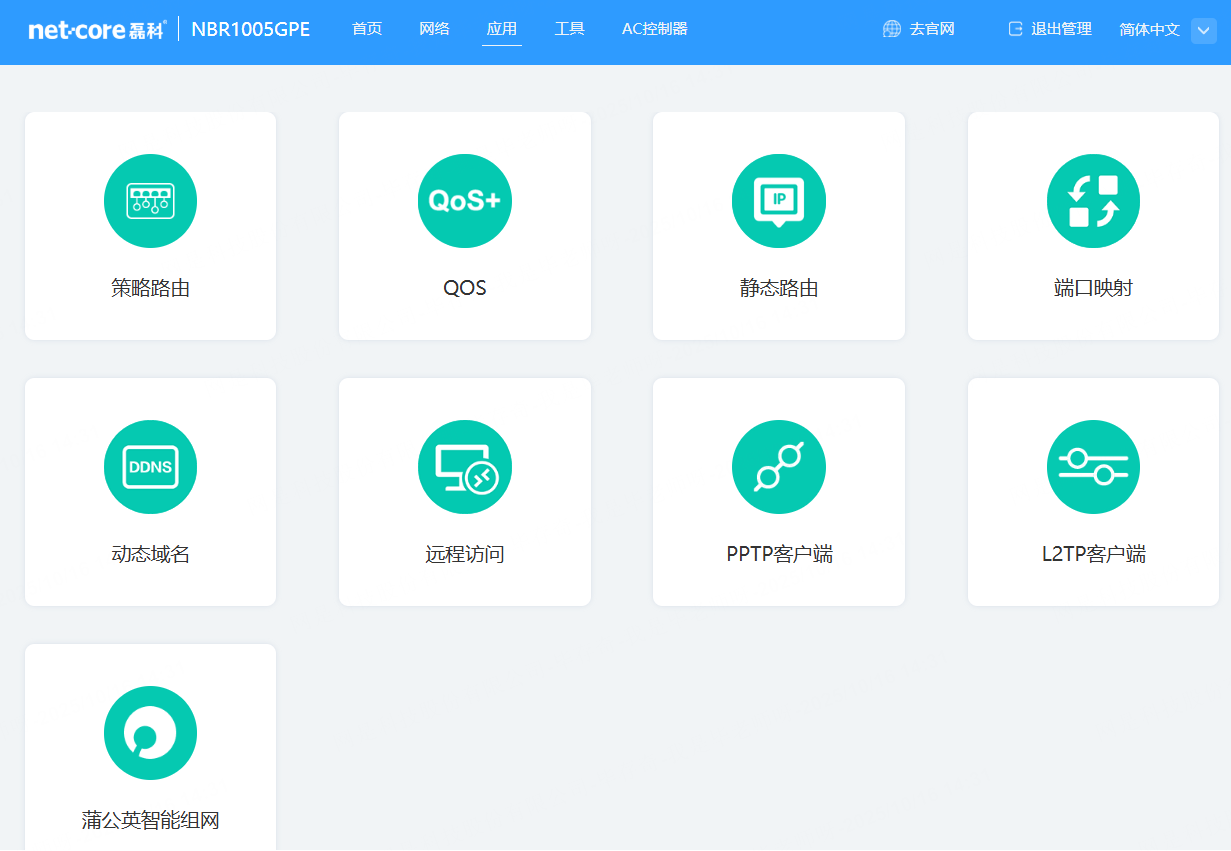
Task: Click the 简体中文 language label
Action: pos(1150,30)
